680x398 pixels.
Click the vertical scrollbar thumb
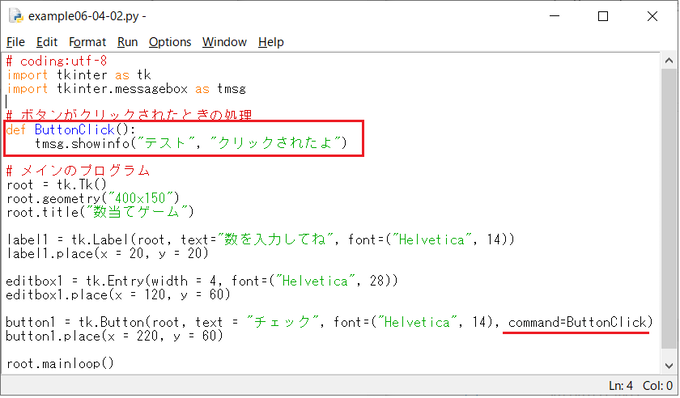(x=669, y=208)
